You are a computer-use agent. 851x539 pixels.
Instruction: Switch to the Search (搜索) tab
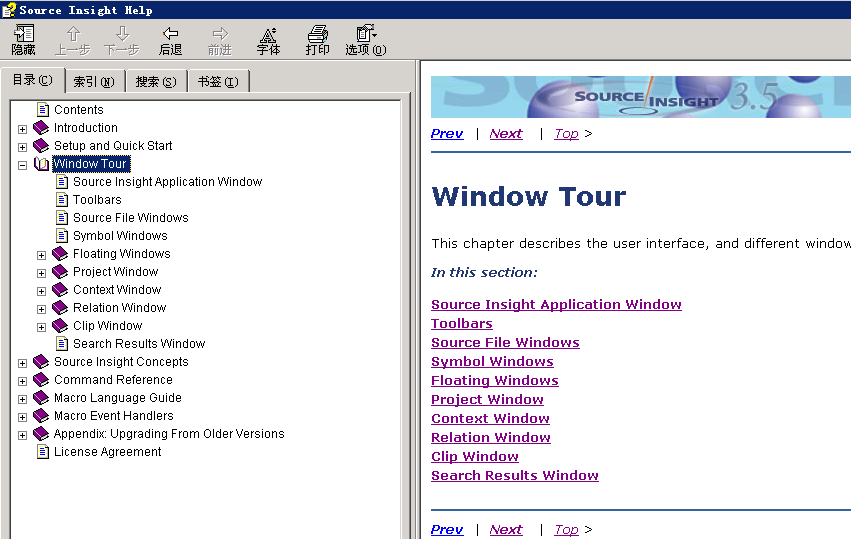156,81
